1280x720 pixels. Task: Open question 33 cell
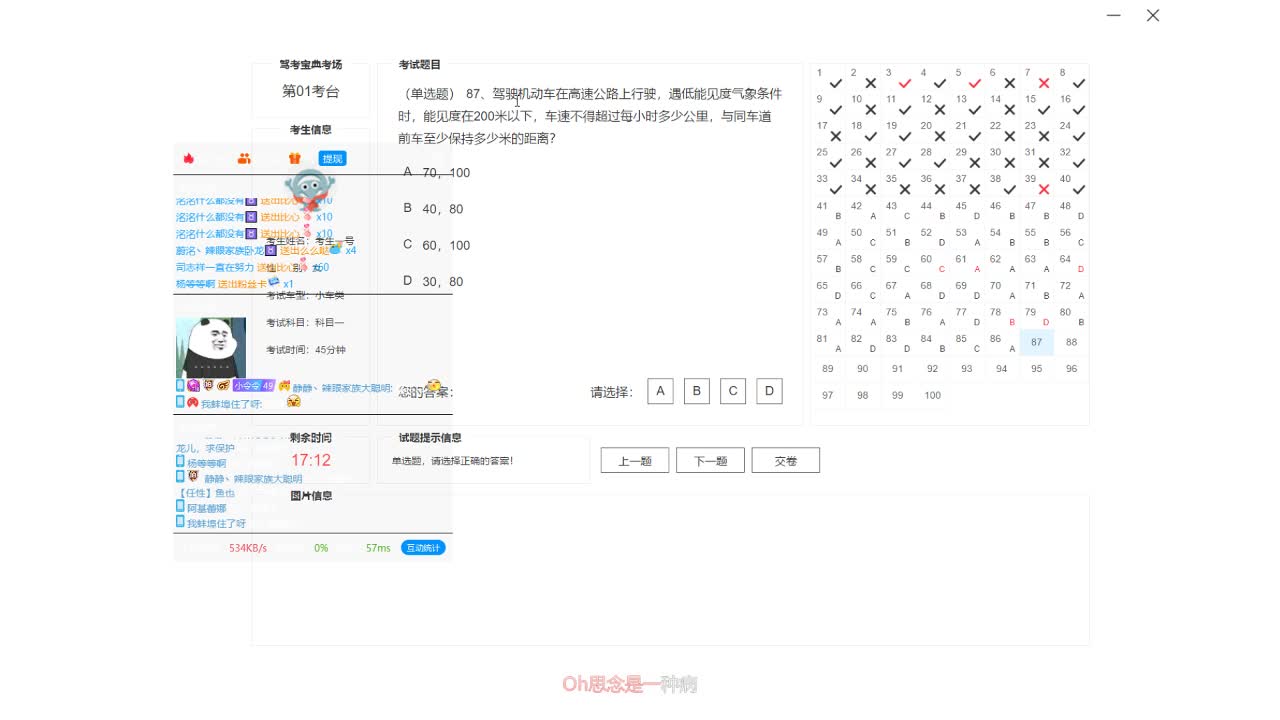pyautogui.click(x=828, y=185)
